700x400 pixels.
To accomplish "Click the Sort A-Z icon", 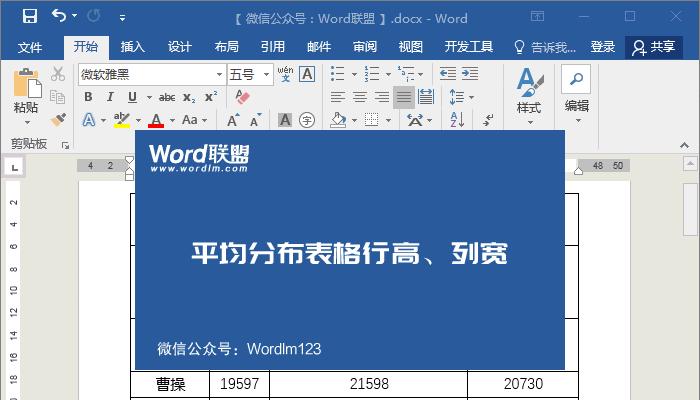I will pyautogui.click(x=457, y=120).
